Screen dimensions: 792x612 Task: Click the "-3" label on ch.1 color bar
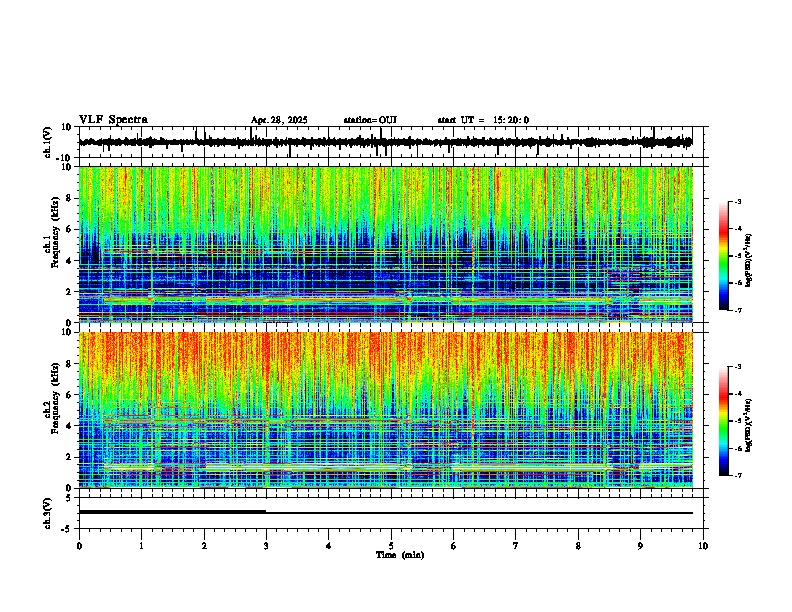[737, 202]
